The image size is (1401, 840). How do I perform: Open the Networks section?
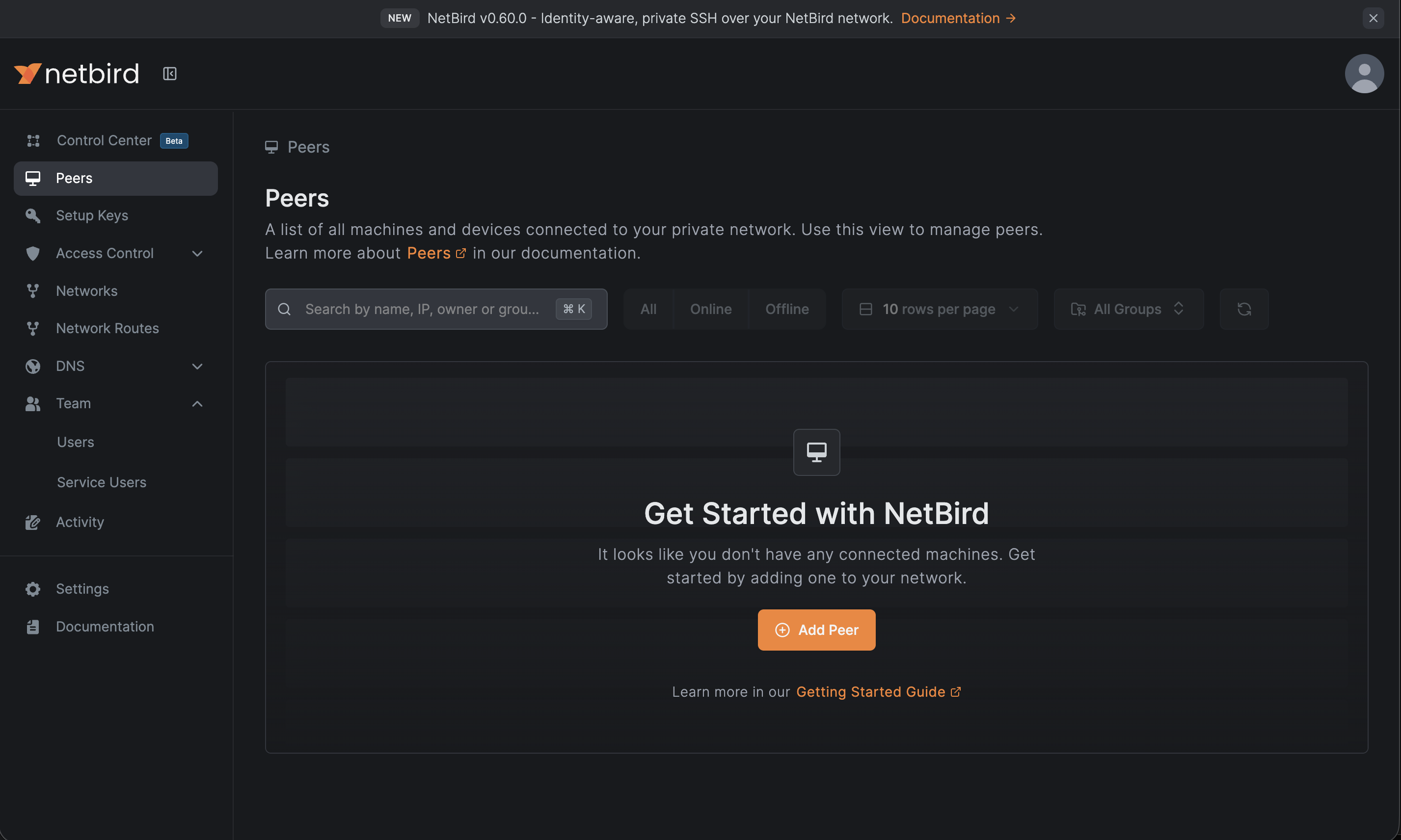click(x=86, y=290)
